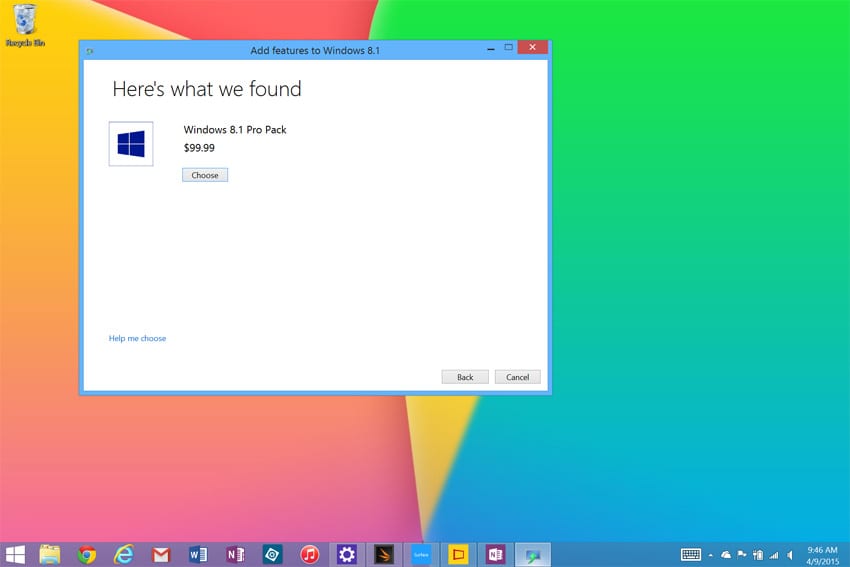The width and height of the screenshot is (850, 567).
Task: Open the OneNote tile beside the yellow app
Action: tap(495, 555)
